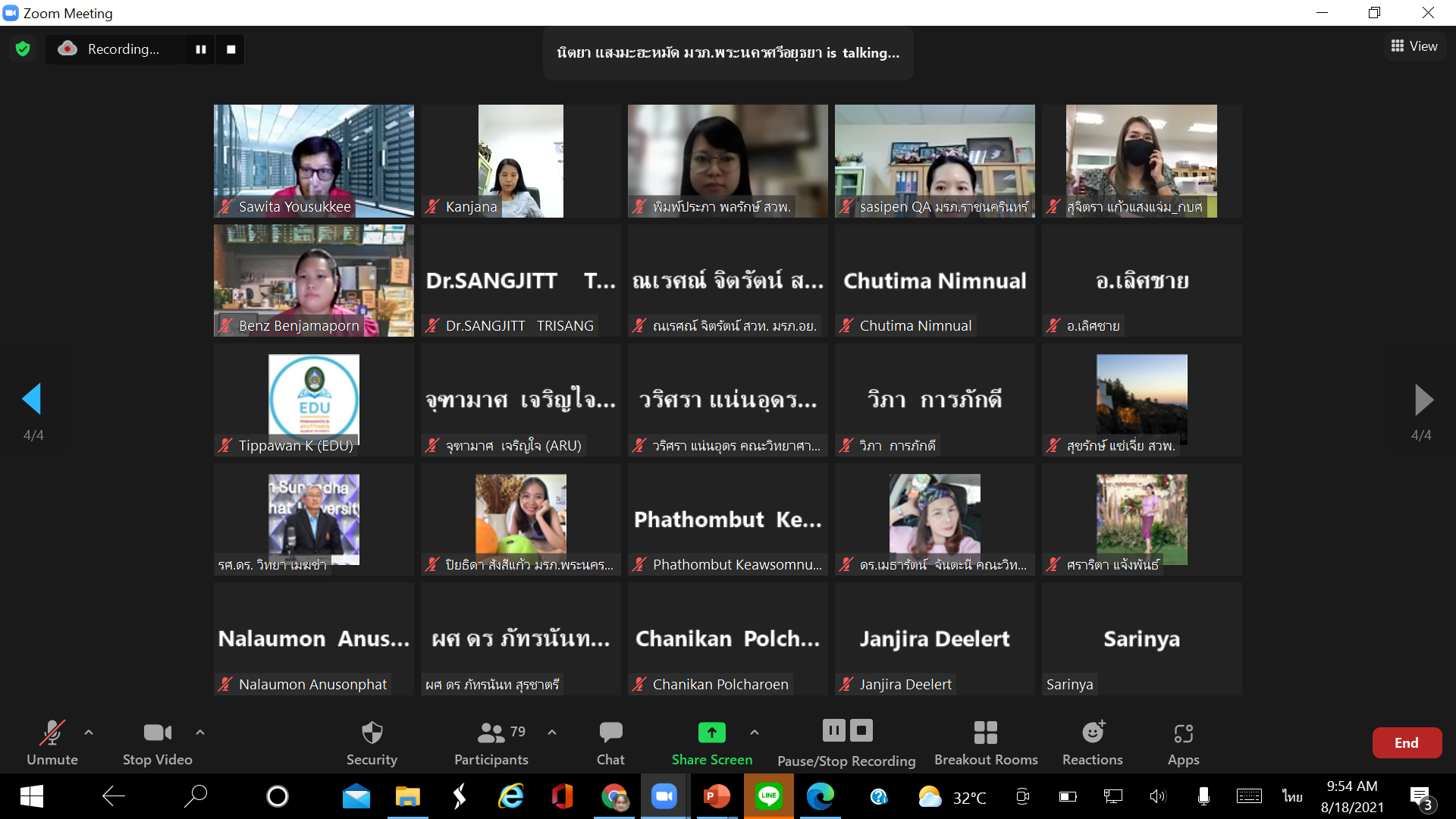Expand audio options arrow beside Unmute
This screenshot has height=819, width=1456.
pyautogui.click(x=89, y=733)
